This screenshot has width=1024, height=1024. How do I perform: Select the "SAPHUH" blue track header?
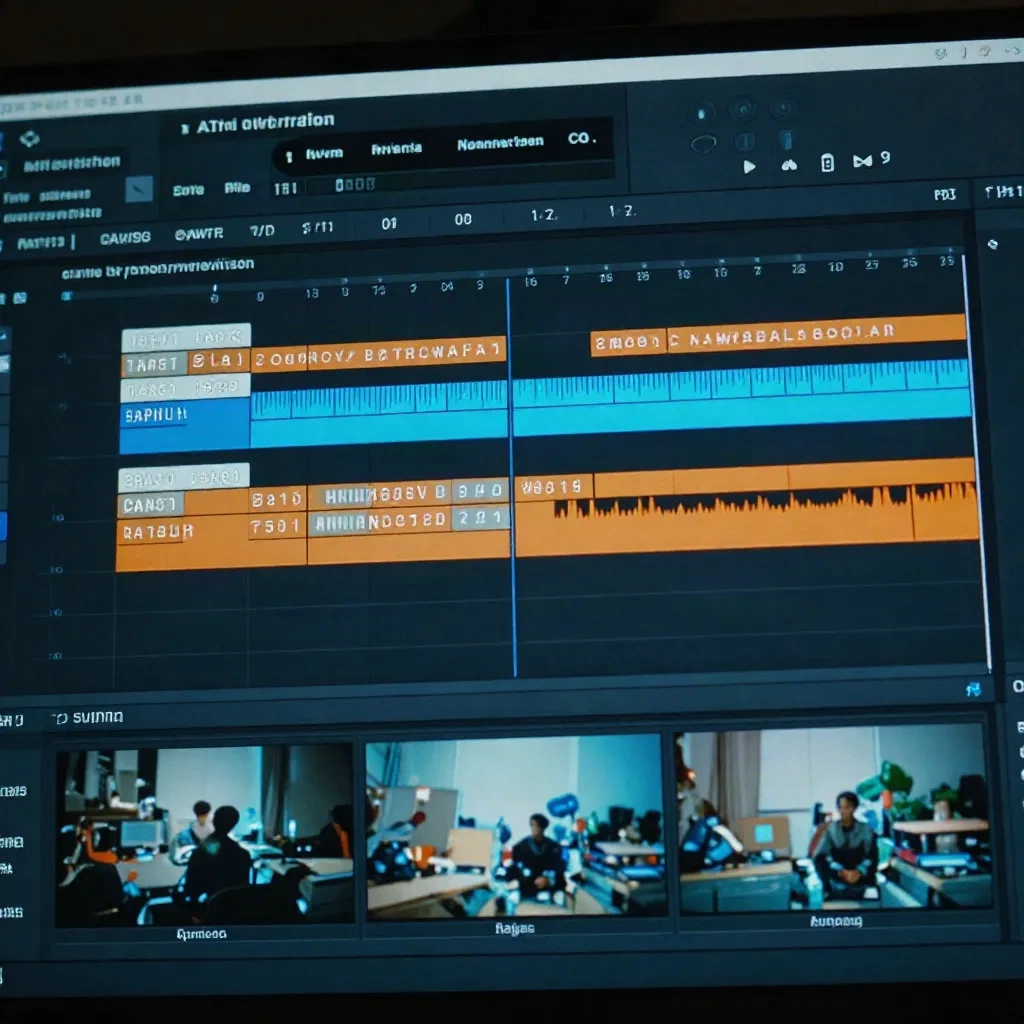[x=184, y=426]
